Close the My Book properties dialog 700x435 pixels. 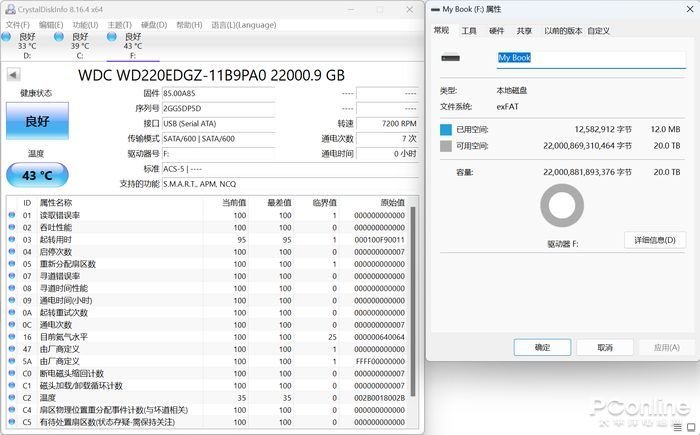[x=690, y=9]
